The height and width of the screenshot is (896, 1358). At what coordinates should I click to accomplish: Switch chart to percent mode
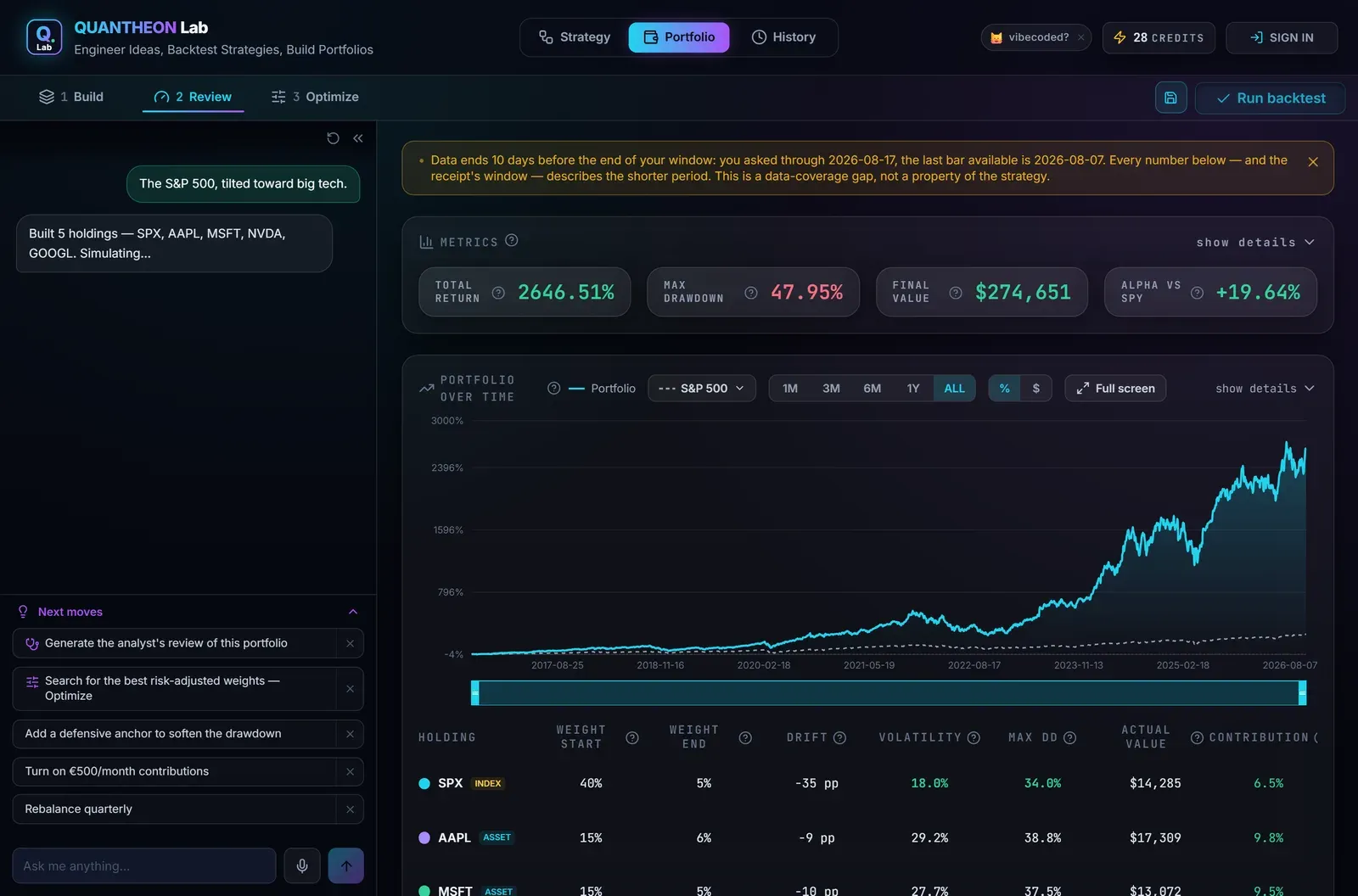click(x=1004, y=388)
